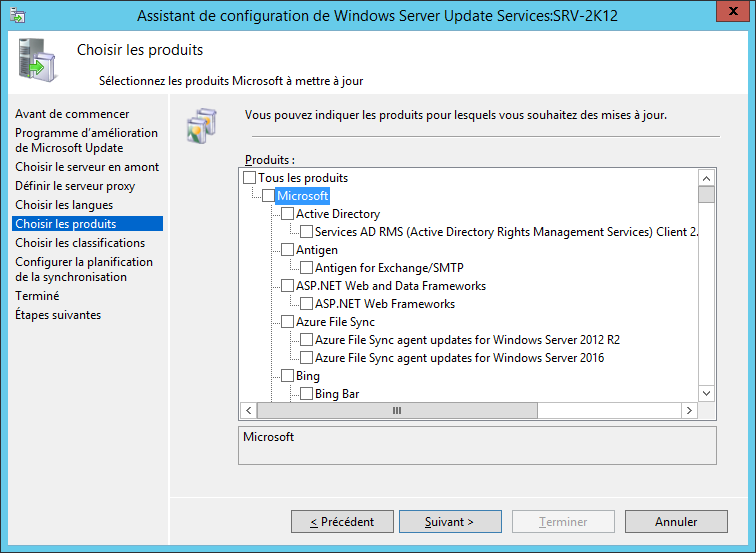Select the Active Directory tree label

[x=338, y=214]
